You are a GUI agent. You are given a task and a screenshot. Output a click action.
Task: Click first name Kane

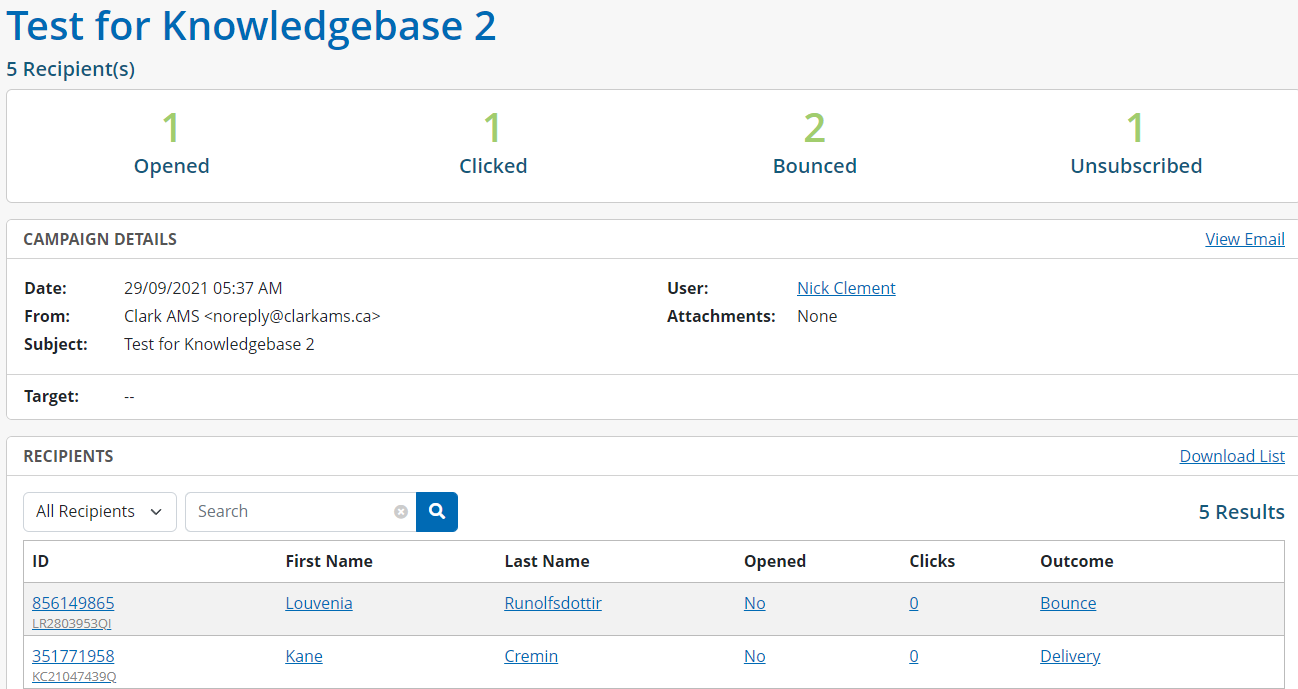[x=304, y=656]
